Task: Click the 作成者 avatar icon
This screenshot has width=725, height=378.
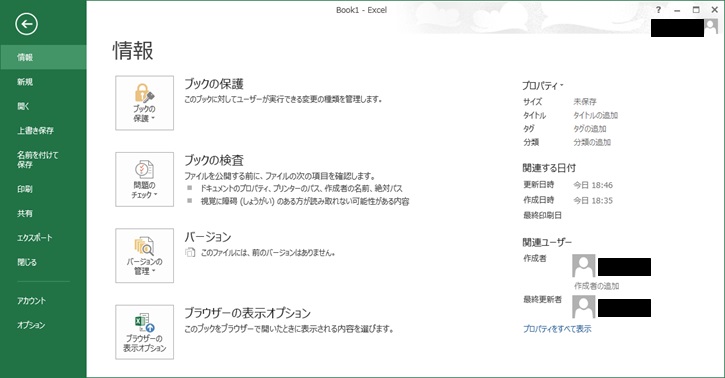Action: click(x=584, y=265)
